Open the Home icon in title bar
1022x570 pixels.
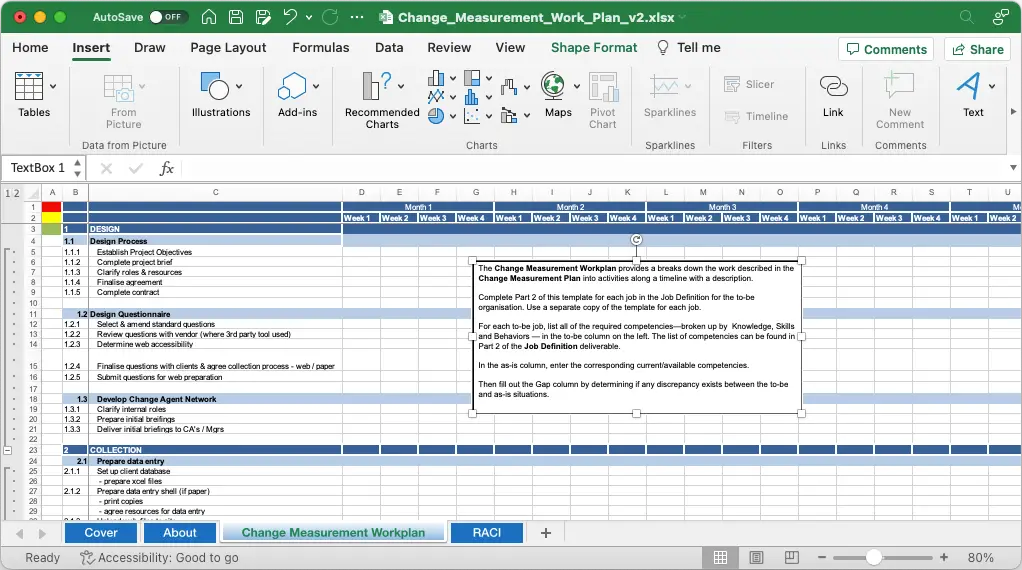click(x=209, y=17)
